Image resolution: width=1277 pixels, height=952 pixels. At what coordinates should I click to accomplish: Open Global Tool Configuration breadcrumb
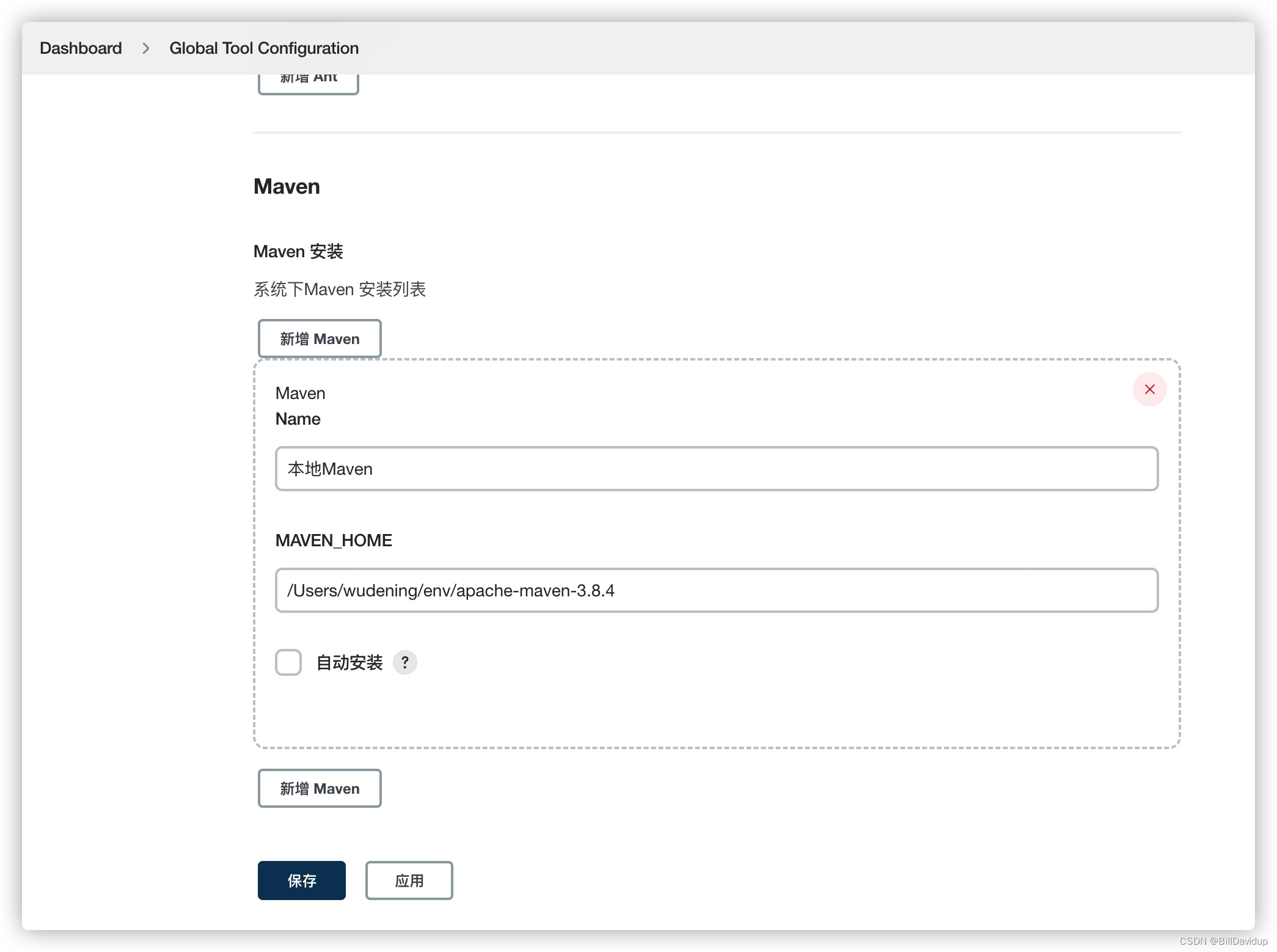[264, 48]
